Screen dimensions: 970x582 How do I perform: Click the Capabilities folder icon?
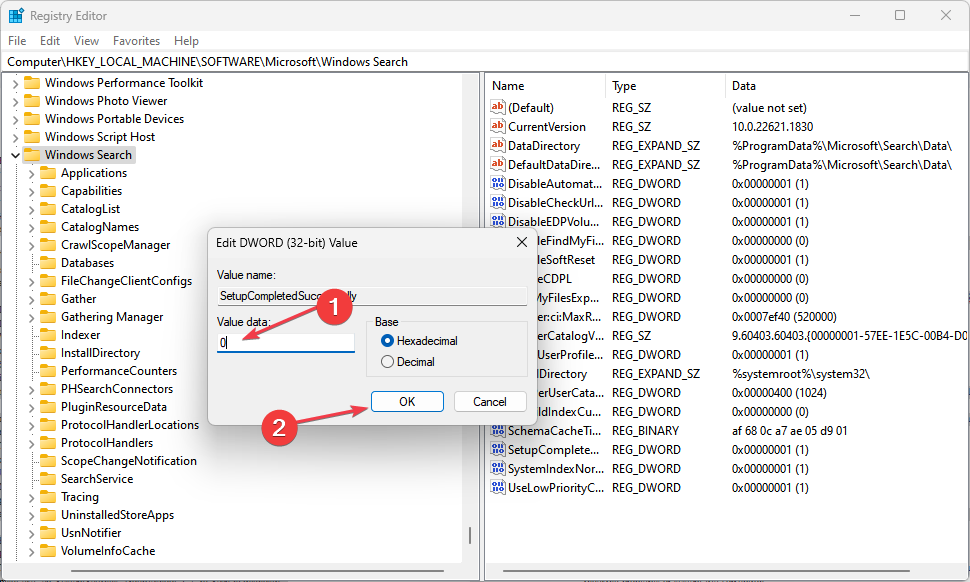pyautogui.click(x=48, y=190)
